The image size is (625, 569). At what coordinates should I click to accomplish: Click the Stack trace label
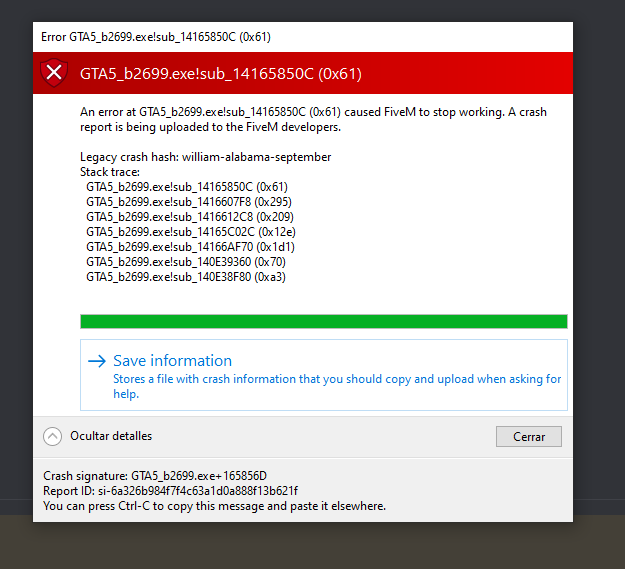[110, 172]
